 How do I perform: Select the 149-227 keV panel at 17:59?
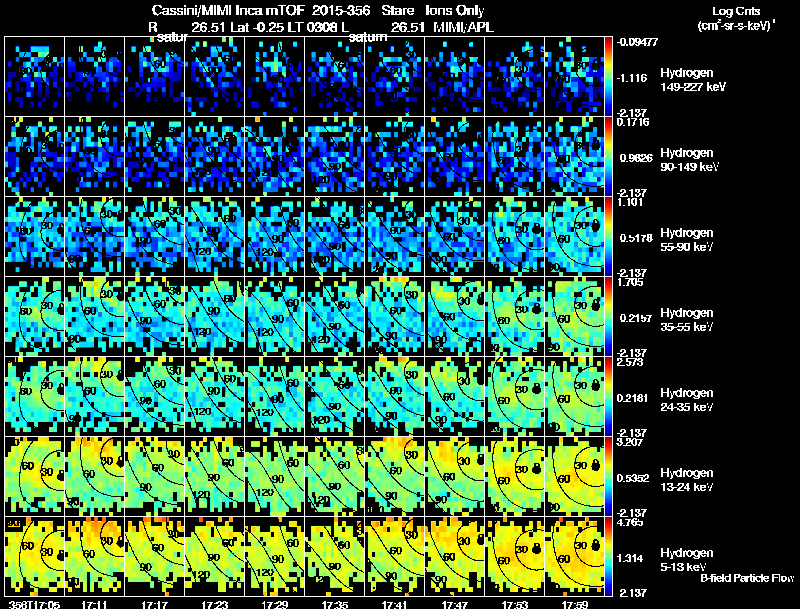[574, 77]
